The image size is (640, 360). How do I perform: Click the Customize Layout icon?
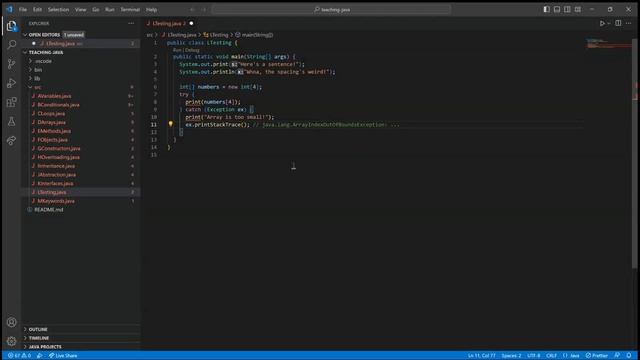pos(578,9)
